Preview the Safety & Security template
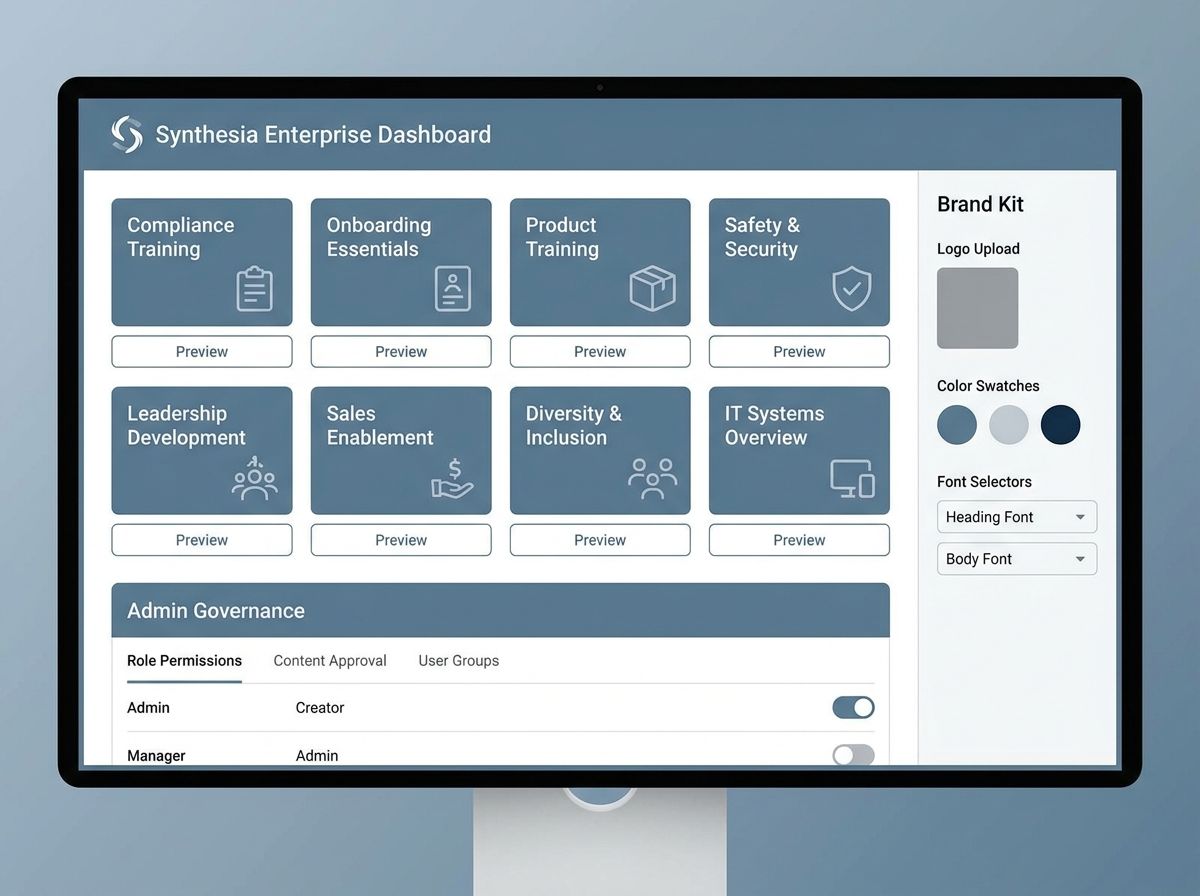Image resolution: width=1200 pixels, height=896 pixels. (799, 352)
